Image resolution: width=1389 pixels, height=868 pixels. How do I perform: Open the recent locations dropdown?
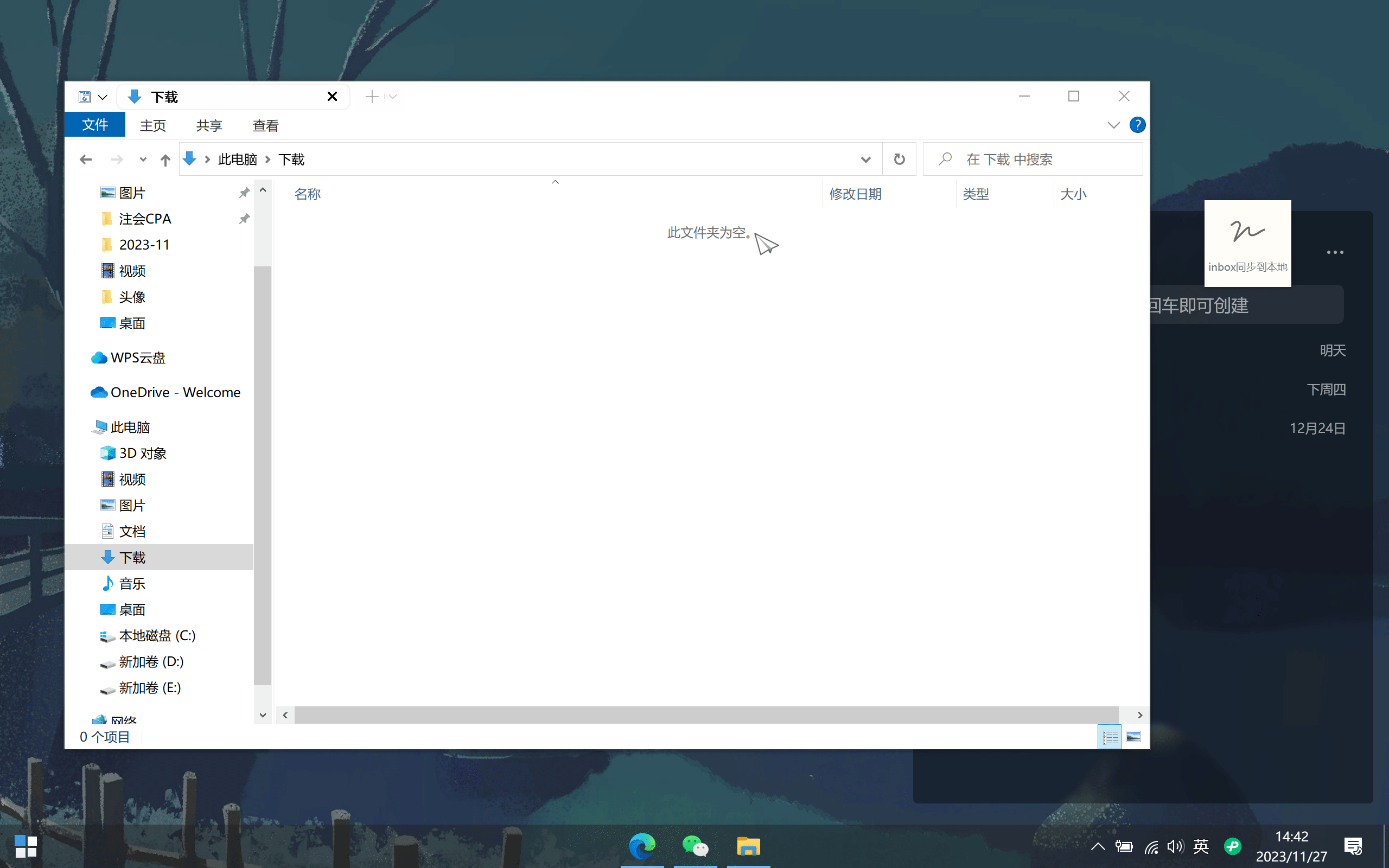coord(143,159)
